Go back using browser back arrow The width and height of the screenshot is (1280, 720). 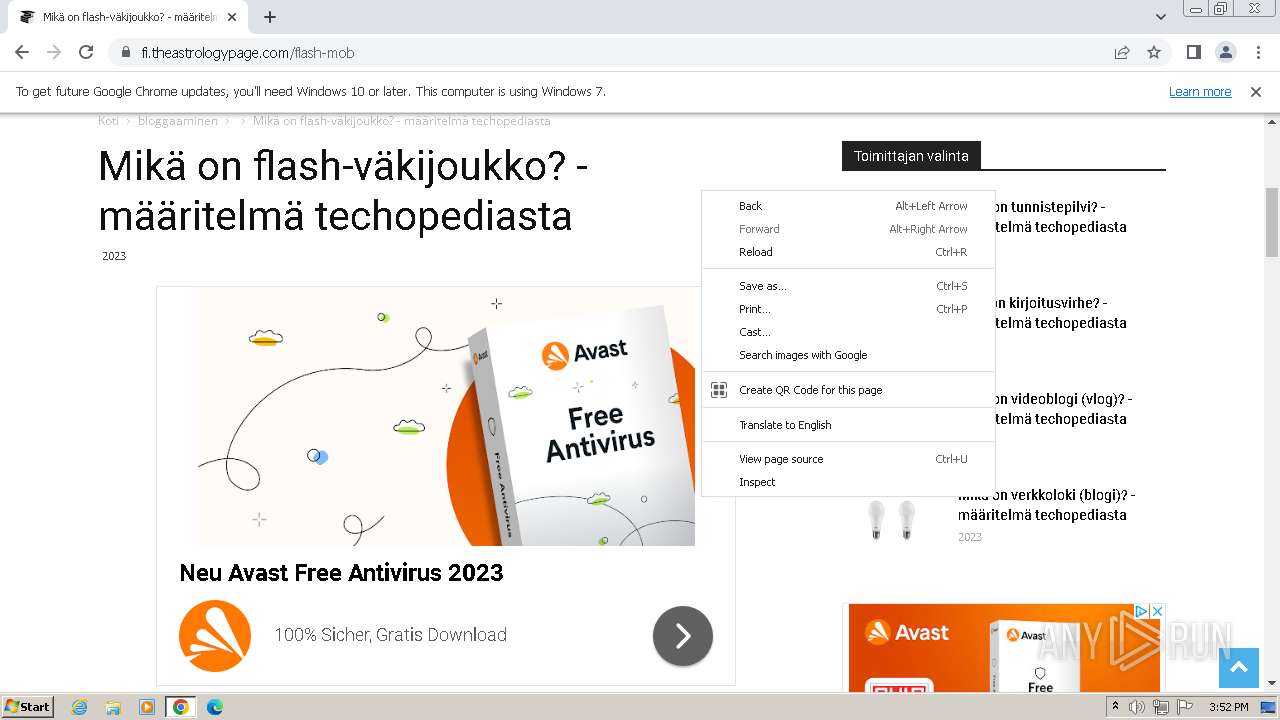(22, 52)
